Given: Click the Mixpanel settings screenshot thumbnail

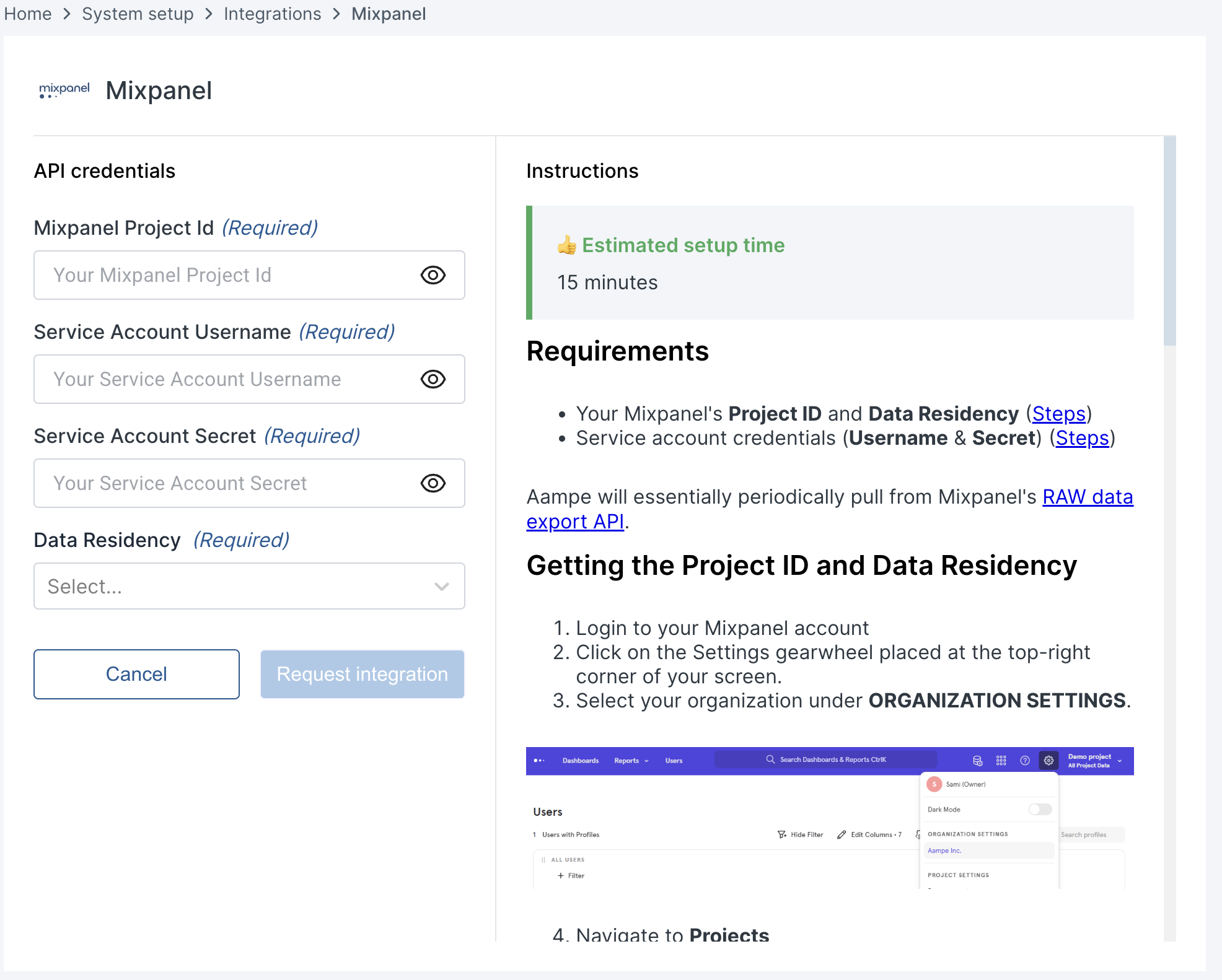Looking at the screenshot, I should point(829,818).
